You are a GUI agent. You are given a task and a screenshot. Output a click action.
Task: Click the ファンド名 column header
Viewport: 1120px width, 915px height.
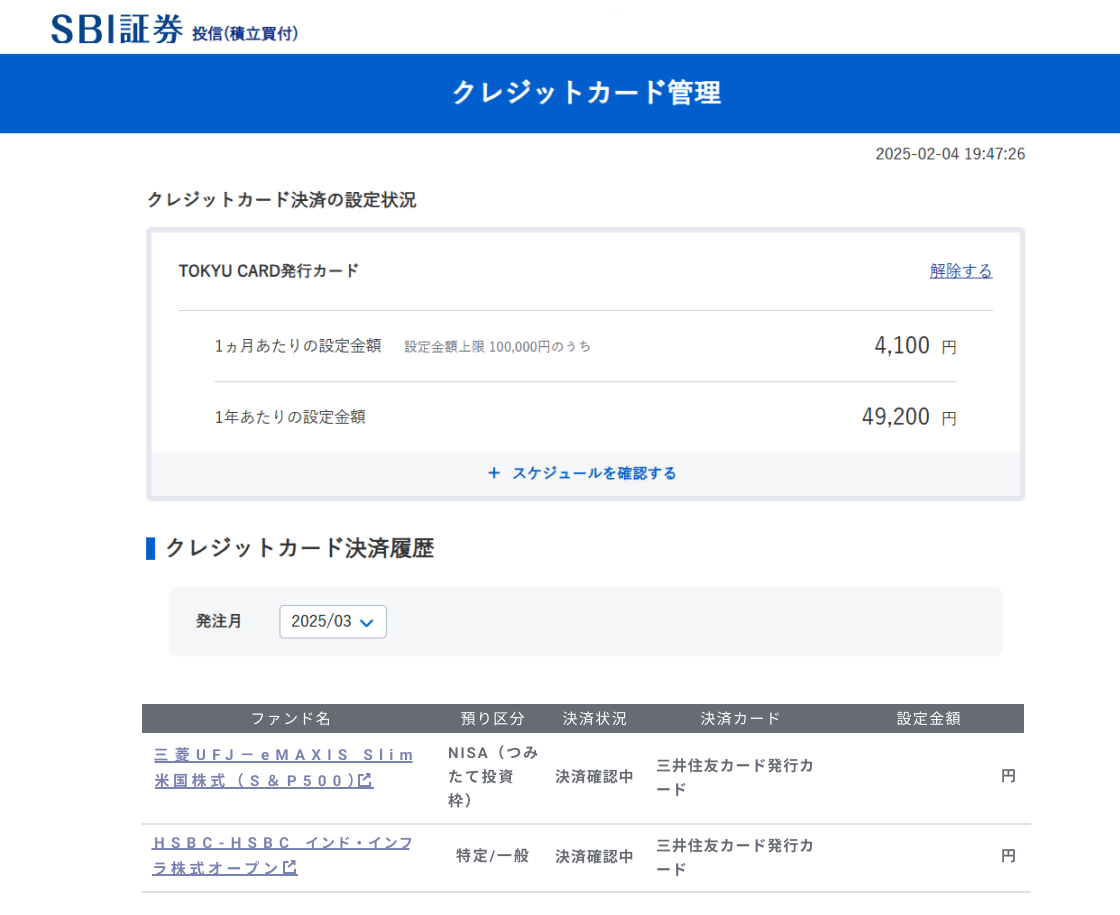[x=291, y=719]
